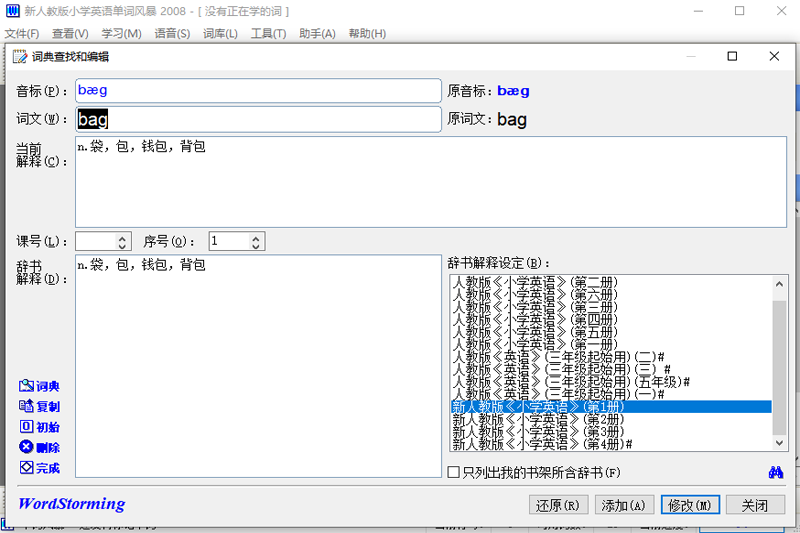Select 人教版《英语》(三年级起始用)(一)# entry
800x533 pixels.
pos(611,394)
